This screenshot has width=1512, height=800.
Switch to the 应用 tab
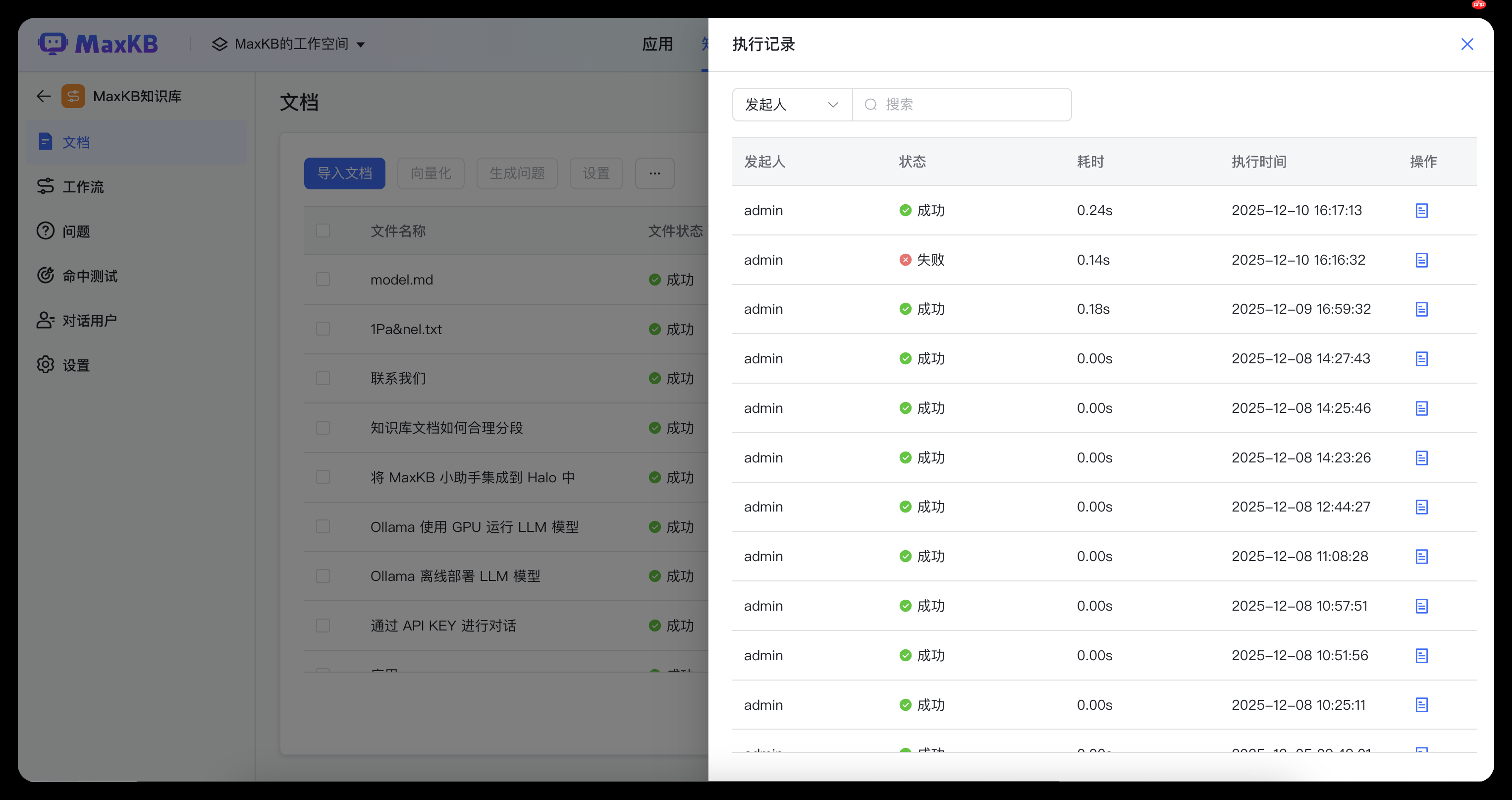[x=657, y=44]
